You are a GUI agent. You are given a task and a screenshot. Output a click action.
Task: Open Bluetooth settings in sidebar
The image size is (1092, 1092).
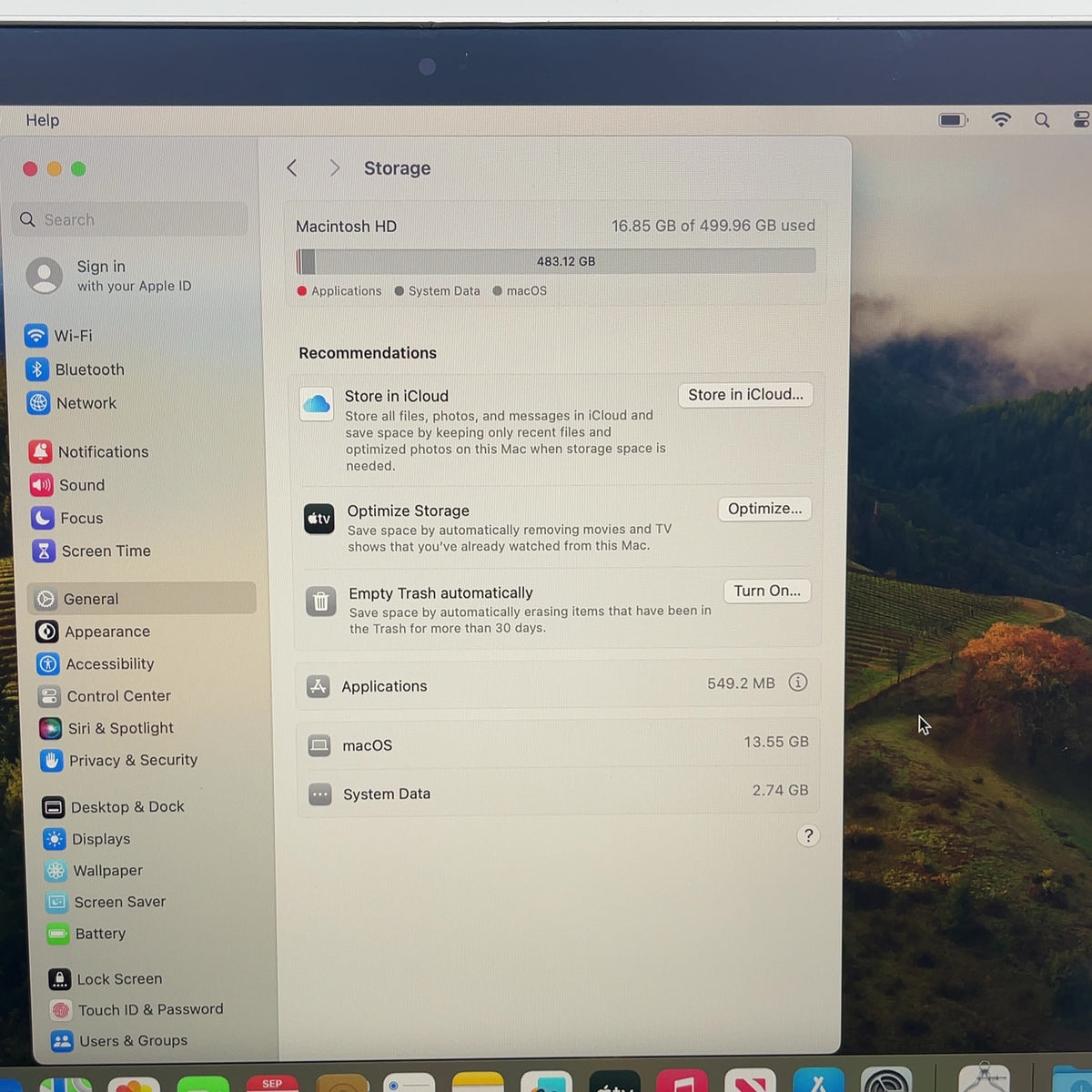75,369
